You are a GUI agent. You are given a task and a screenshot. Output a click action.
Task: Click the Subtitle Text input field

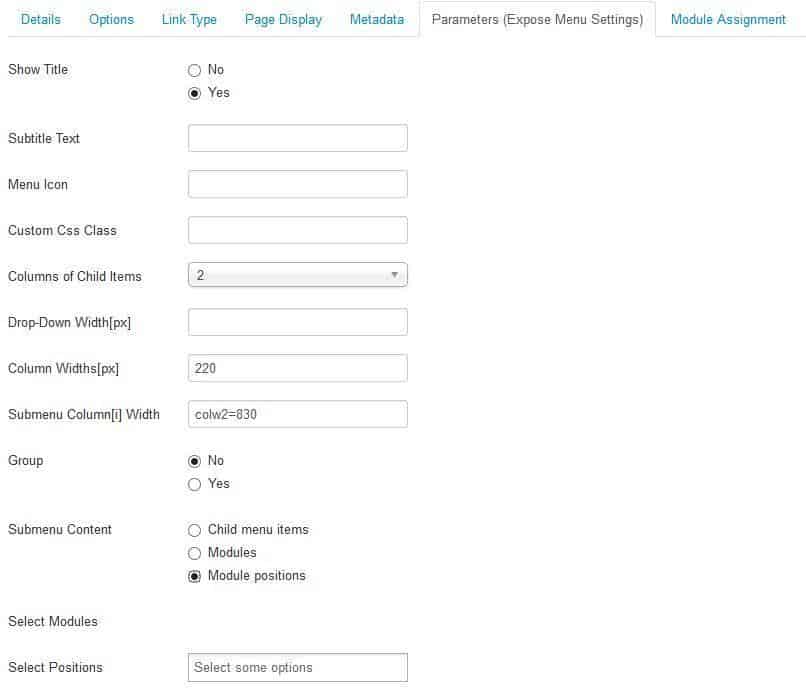coord(297,138)
